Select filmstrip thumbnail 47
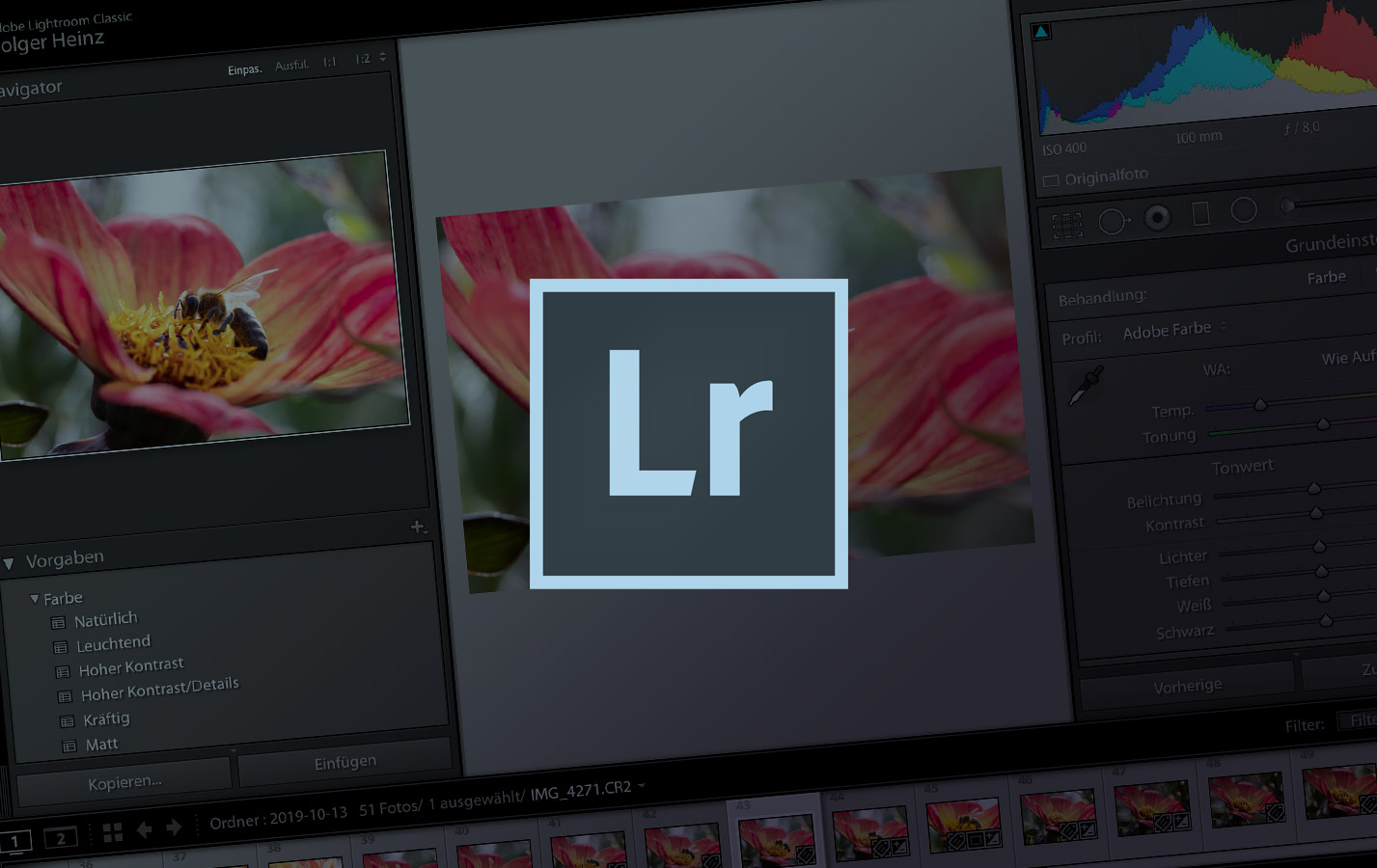This screenshot has width=1377, height=868. click(x=1151, y=806)
